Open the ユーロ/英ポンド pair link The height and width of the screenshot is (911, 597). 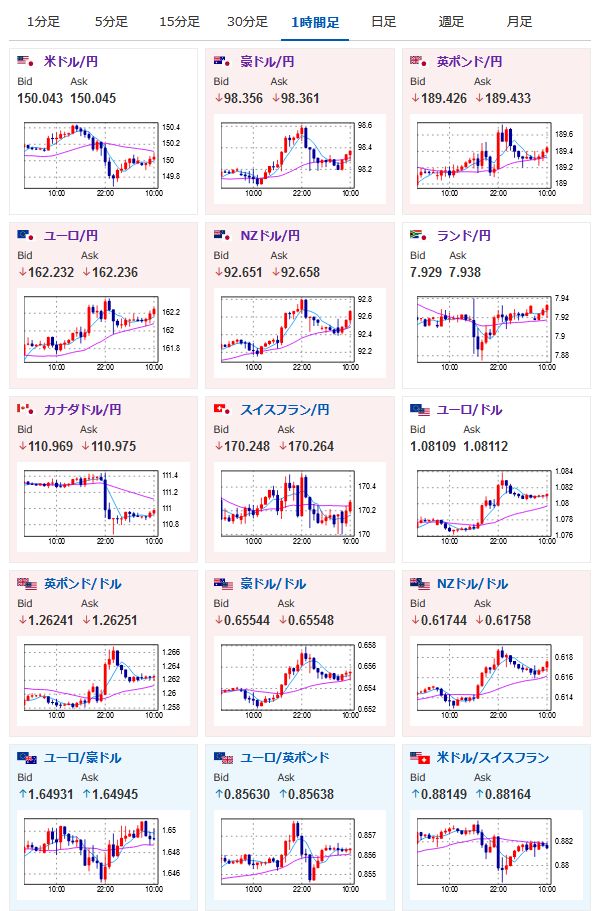pyautogui.click(x=285, y=758)
